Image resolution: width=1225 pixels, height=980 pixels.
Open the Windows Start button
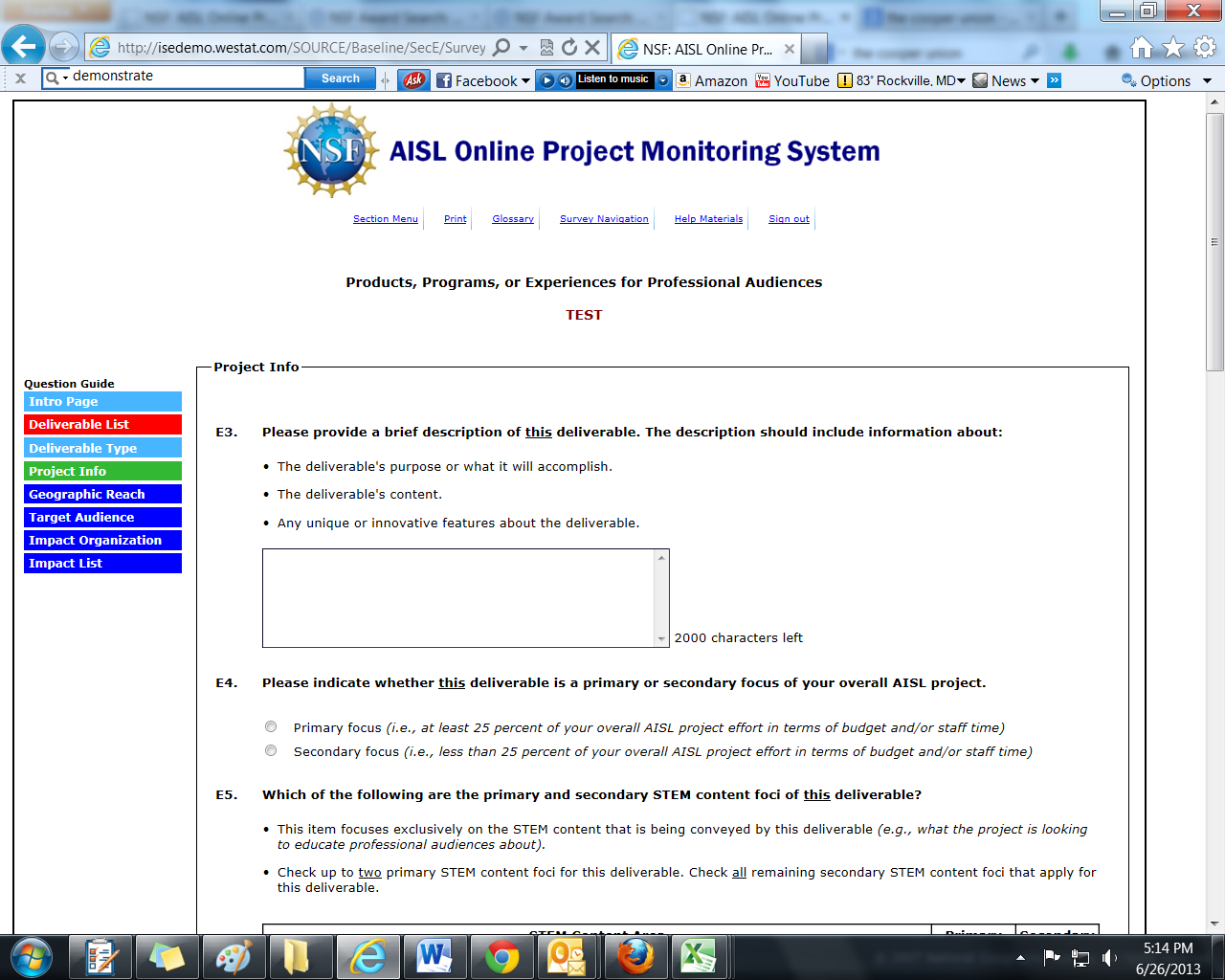click(33, 957)
